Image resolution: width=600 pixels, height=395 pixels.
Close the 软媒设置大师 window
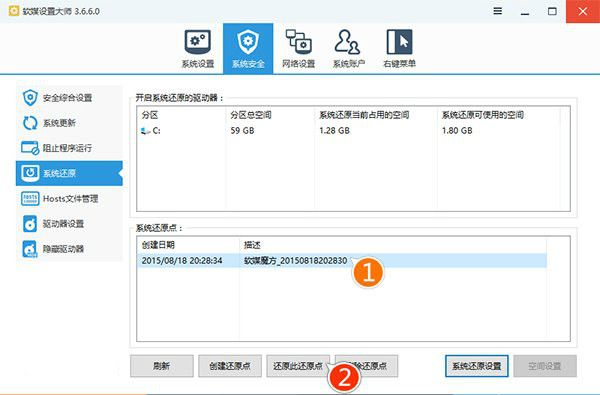(x=583, y=11)
